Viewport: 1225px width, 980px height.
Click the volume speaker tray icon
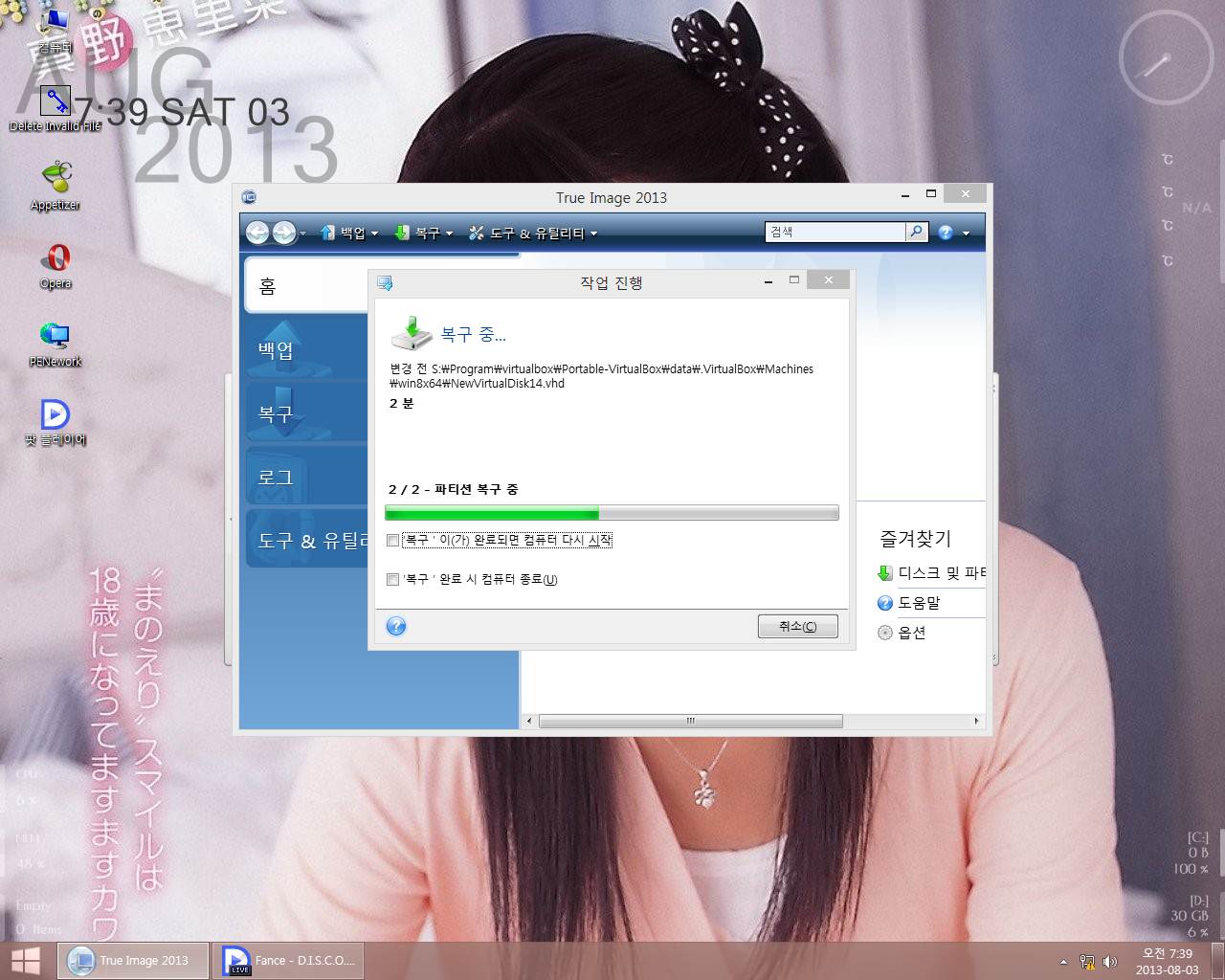pyautogui.click(x=1110, y=962)
